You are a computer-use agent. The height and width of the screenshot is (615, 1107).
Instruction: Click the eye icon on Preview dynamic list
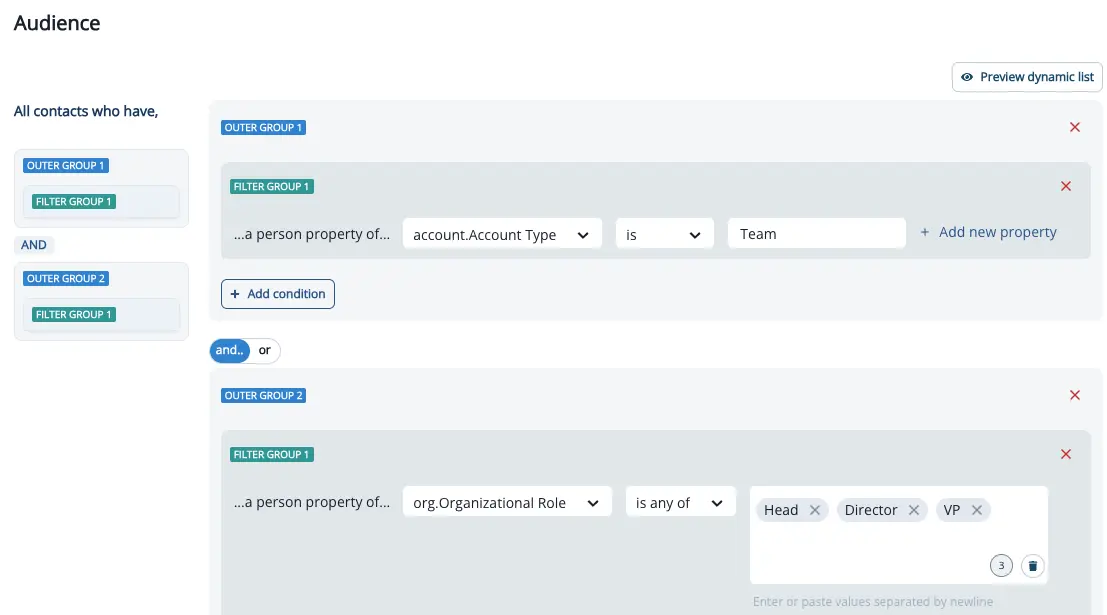(967, 77)
